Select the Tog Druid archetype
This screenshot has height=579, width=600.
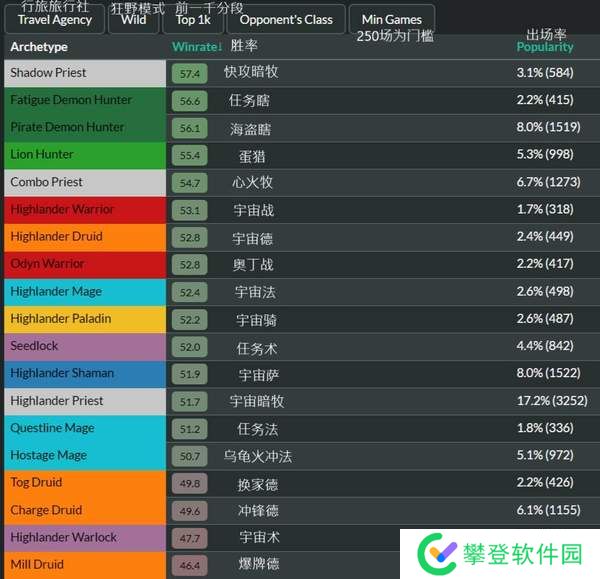tap(85, 483)
